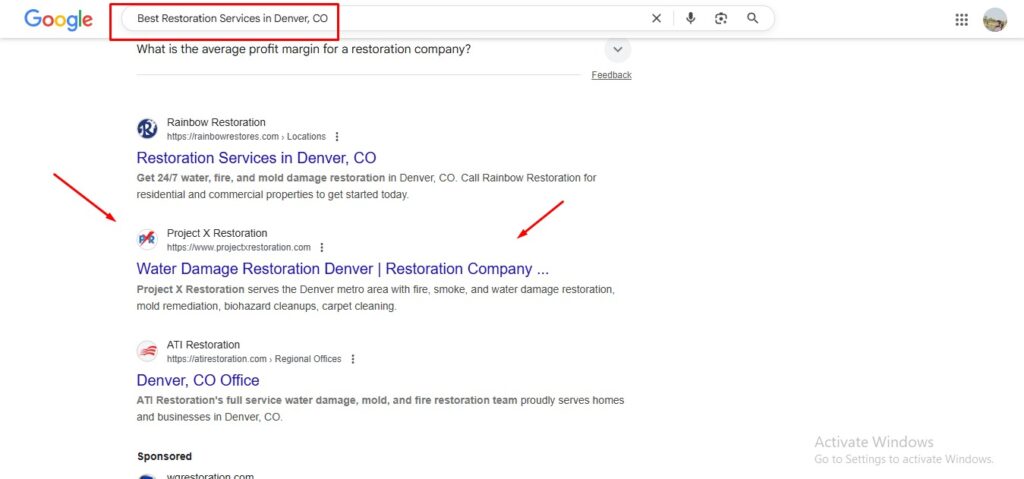This screenshot has width=1024, height=479.
Task: Open Water Damage Restoration Denver result
Action: [x=343, y=269]
